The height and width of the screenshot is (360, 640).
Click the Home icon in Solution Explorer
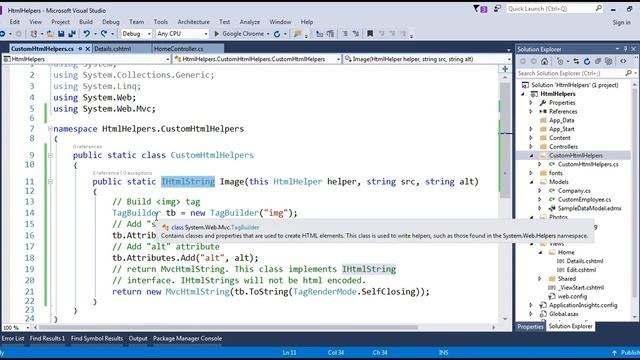pos(544,61)
